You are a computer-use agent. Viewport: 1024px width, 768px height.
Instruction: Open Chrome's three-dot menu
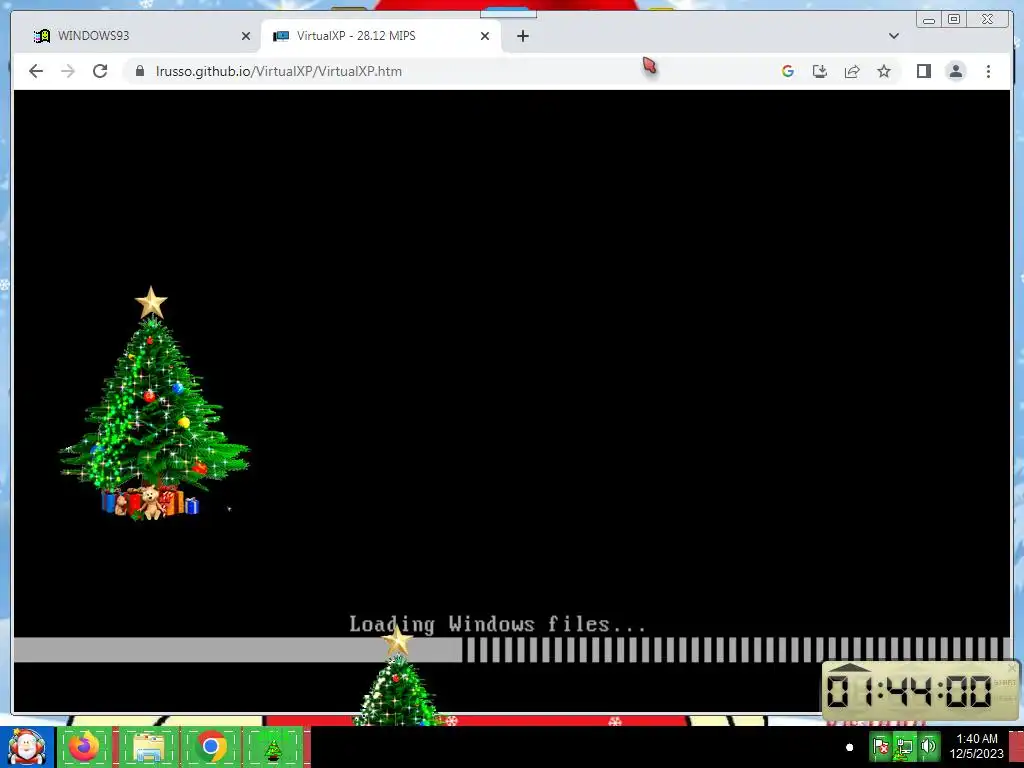click(988, 71)
